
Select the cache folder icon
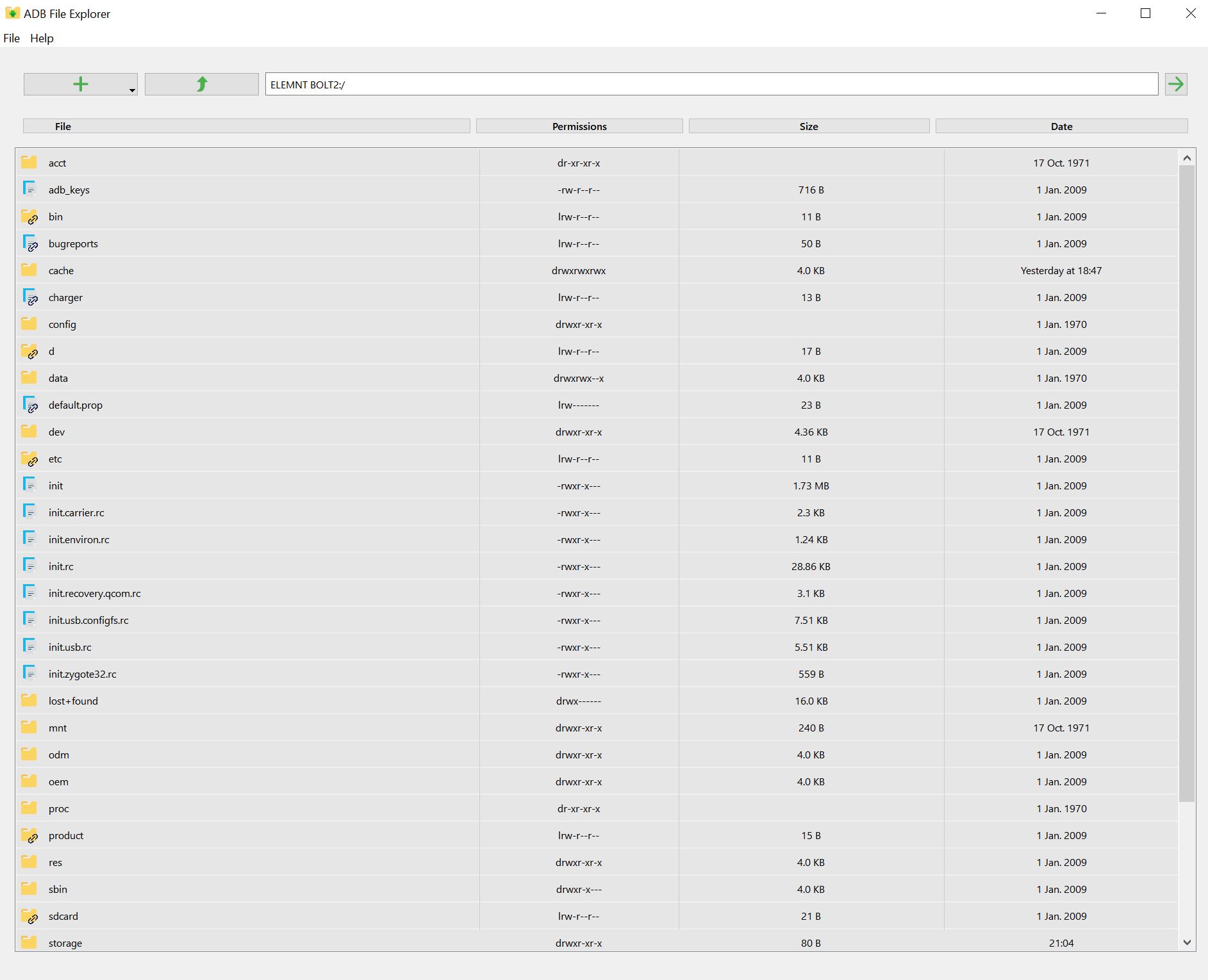coord(29,270)
